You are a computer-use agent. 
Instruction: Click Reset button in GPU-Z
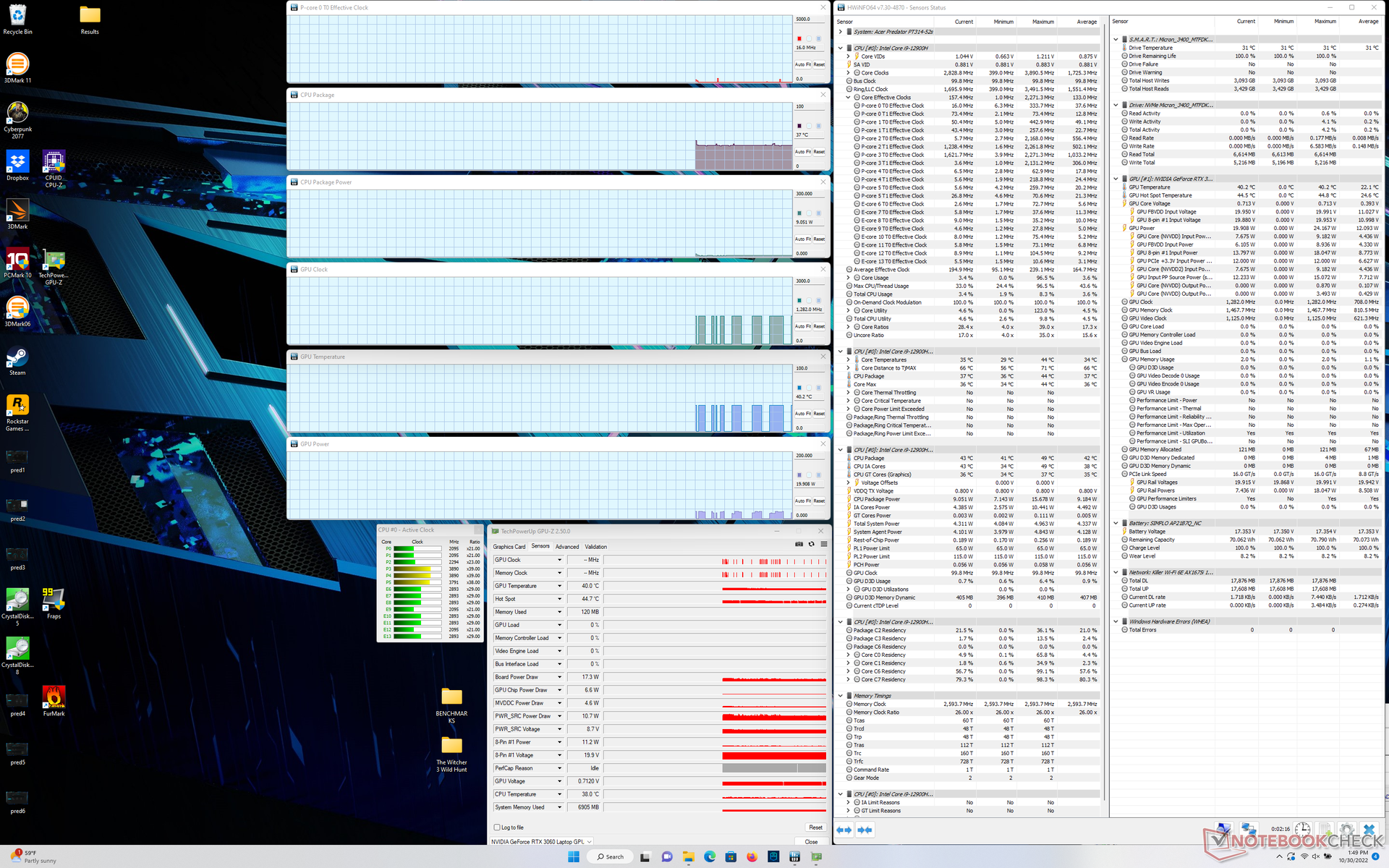coord(815,827)
